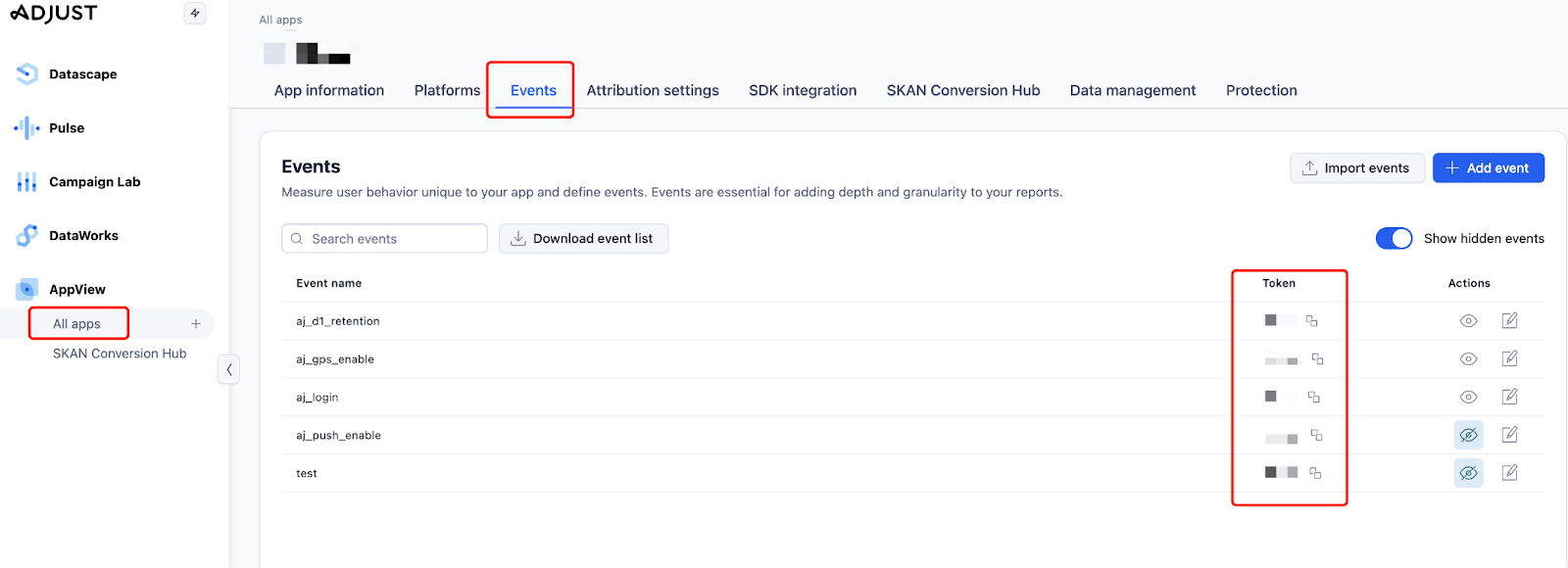Copy token for aj_gps_enable event

pos(1318,358)
